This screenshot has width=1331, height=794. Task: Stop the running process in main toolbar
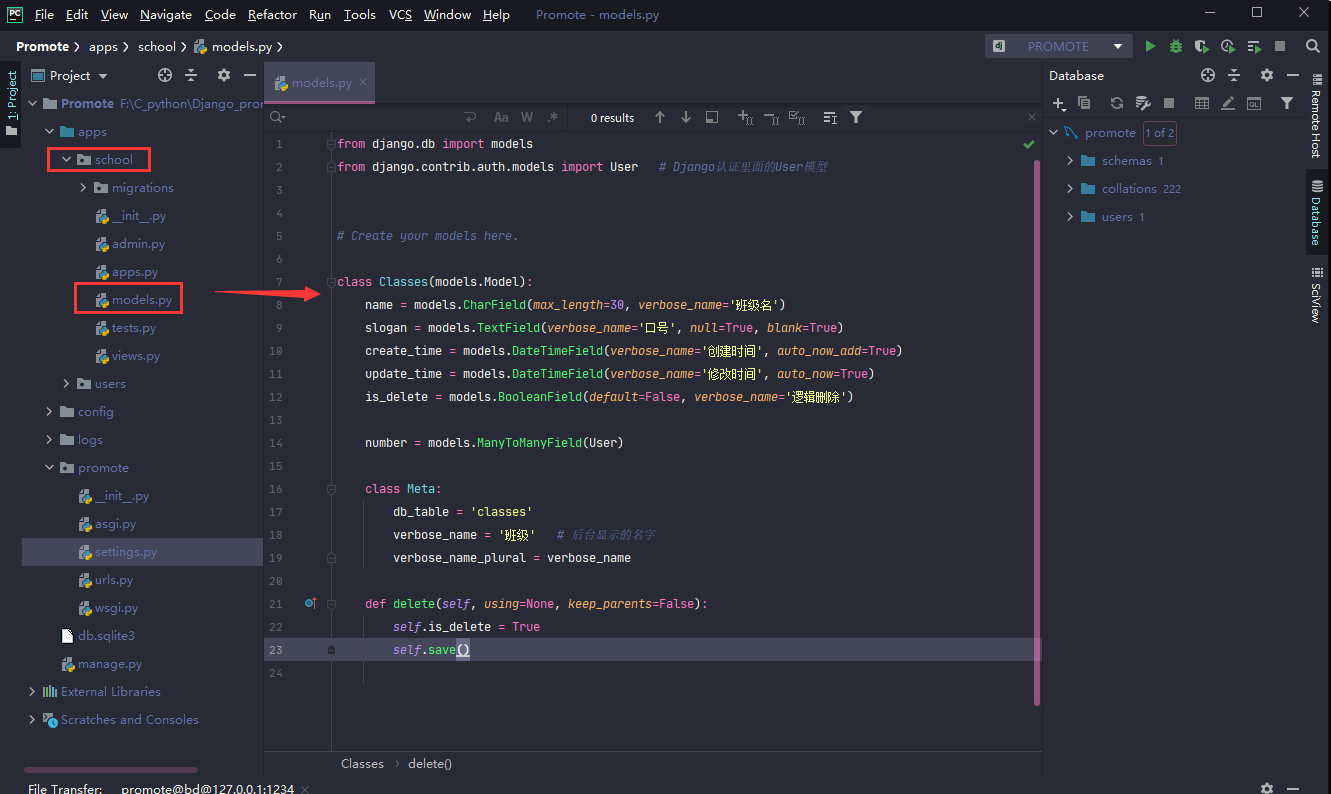point(1280,46)
